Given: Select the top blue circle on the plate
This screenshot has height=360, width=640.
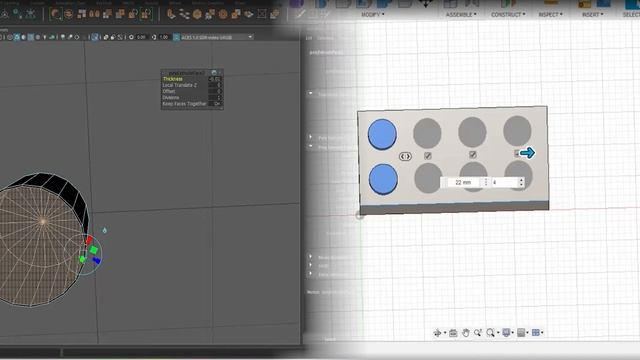Looking at the screenshot, I should click(382, 134).
